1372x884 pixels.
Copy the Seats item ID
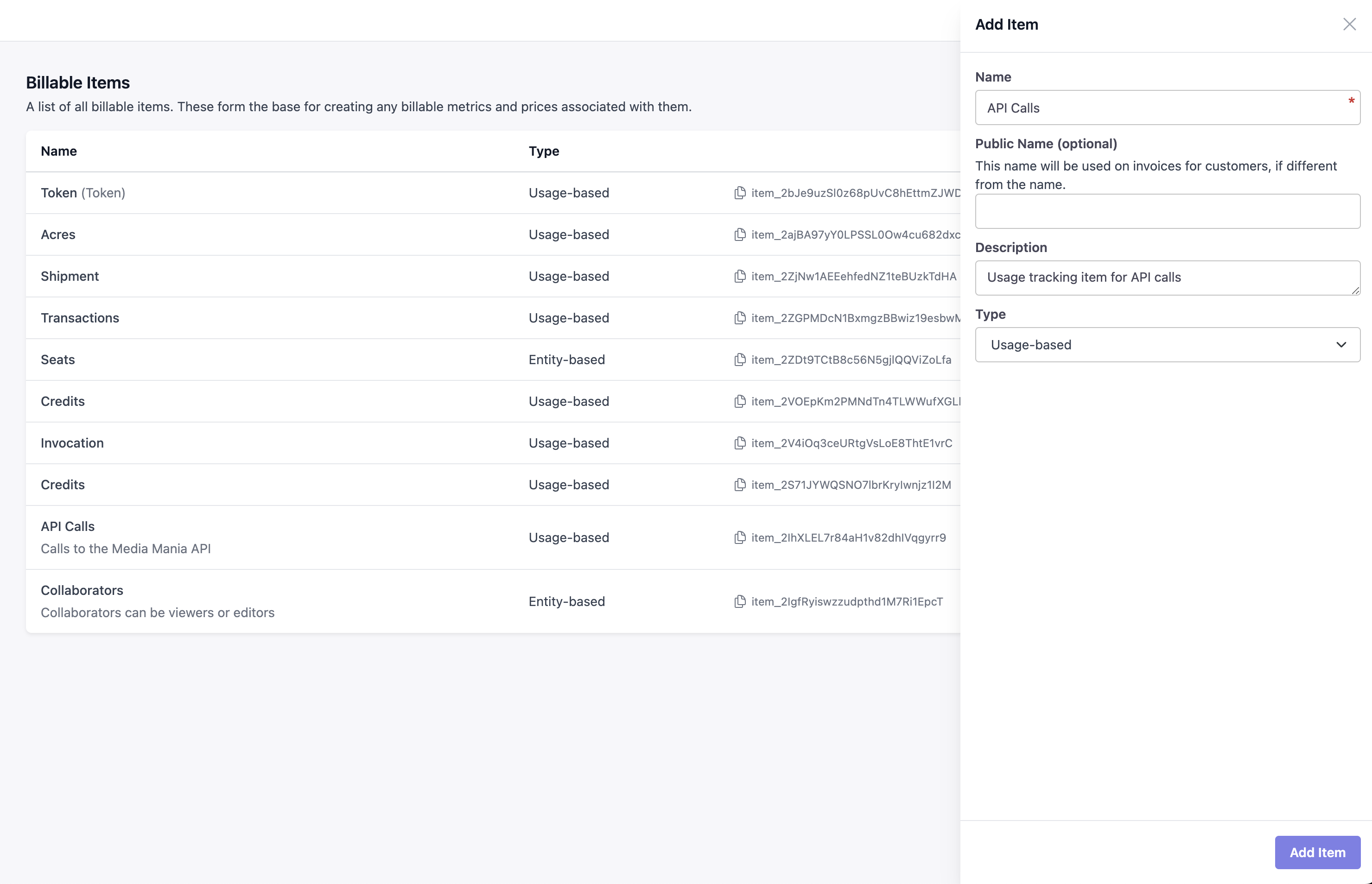click(x=740, y=360)
